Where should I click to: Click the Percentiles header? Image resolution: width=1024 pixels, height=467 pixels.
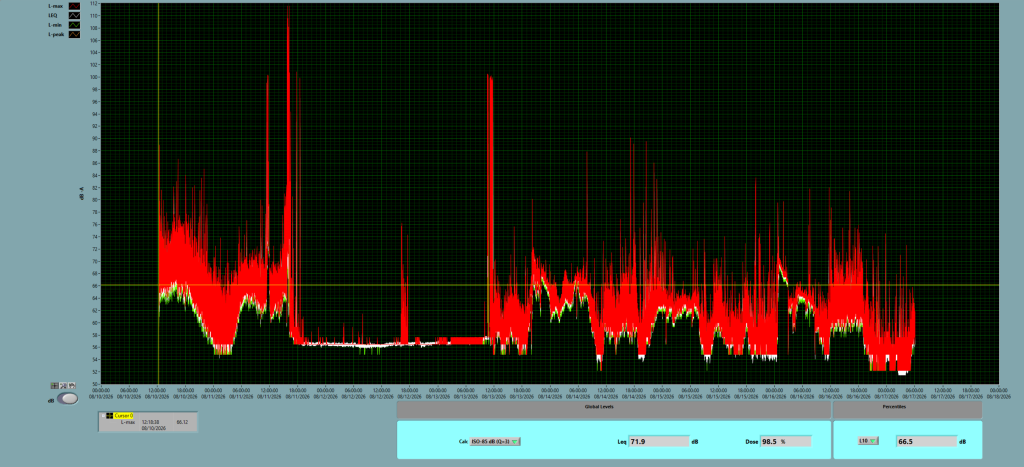point(907,410)
